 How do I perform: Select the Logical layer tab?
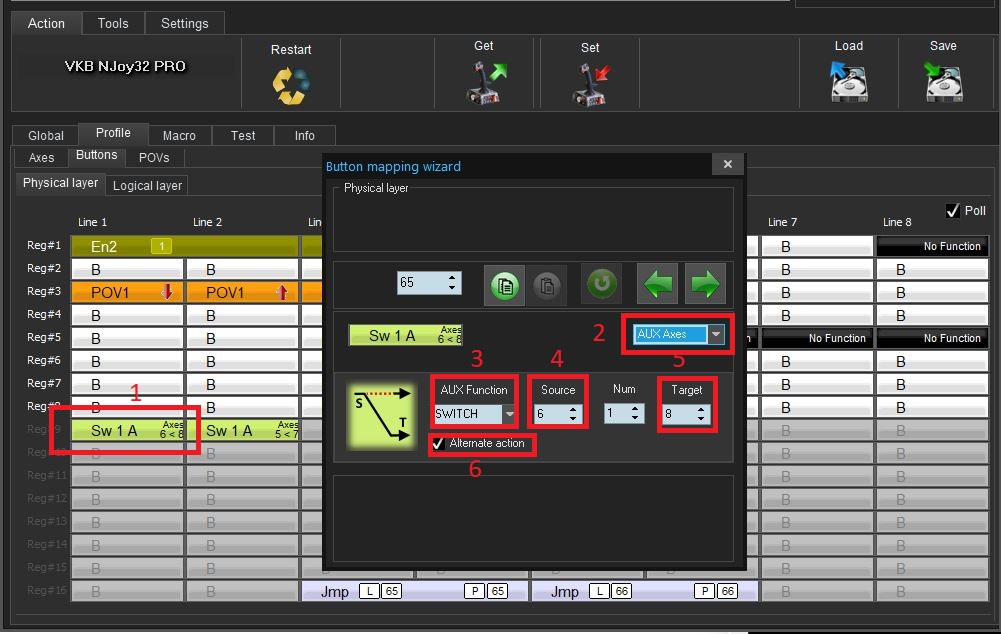tap(147, 185)
